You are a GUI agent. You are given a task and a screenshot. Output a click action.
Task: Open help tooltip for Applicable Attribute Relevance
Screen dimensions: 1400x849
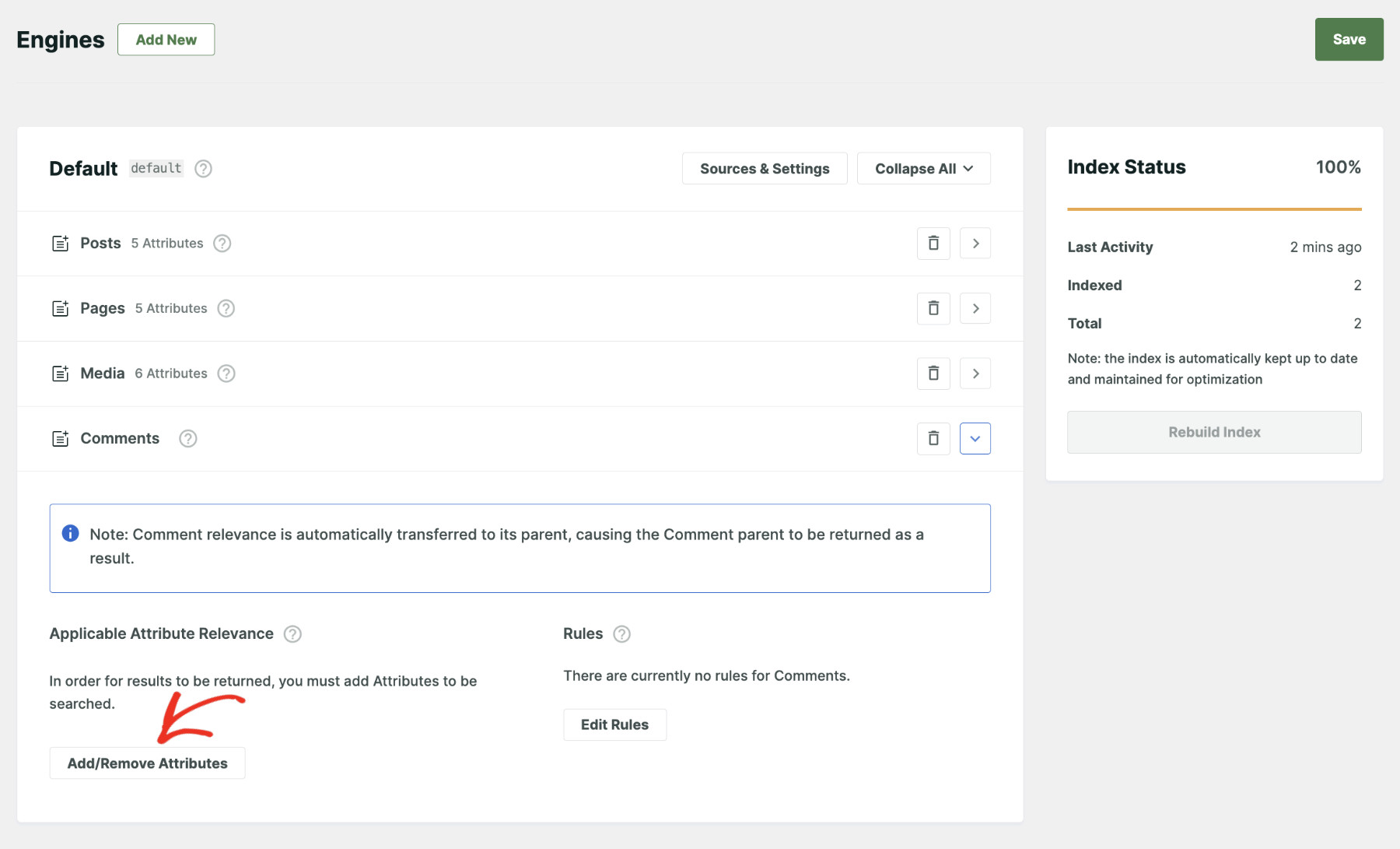pos(292,633)
